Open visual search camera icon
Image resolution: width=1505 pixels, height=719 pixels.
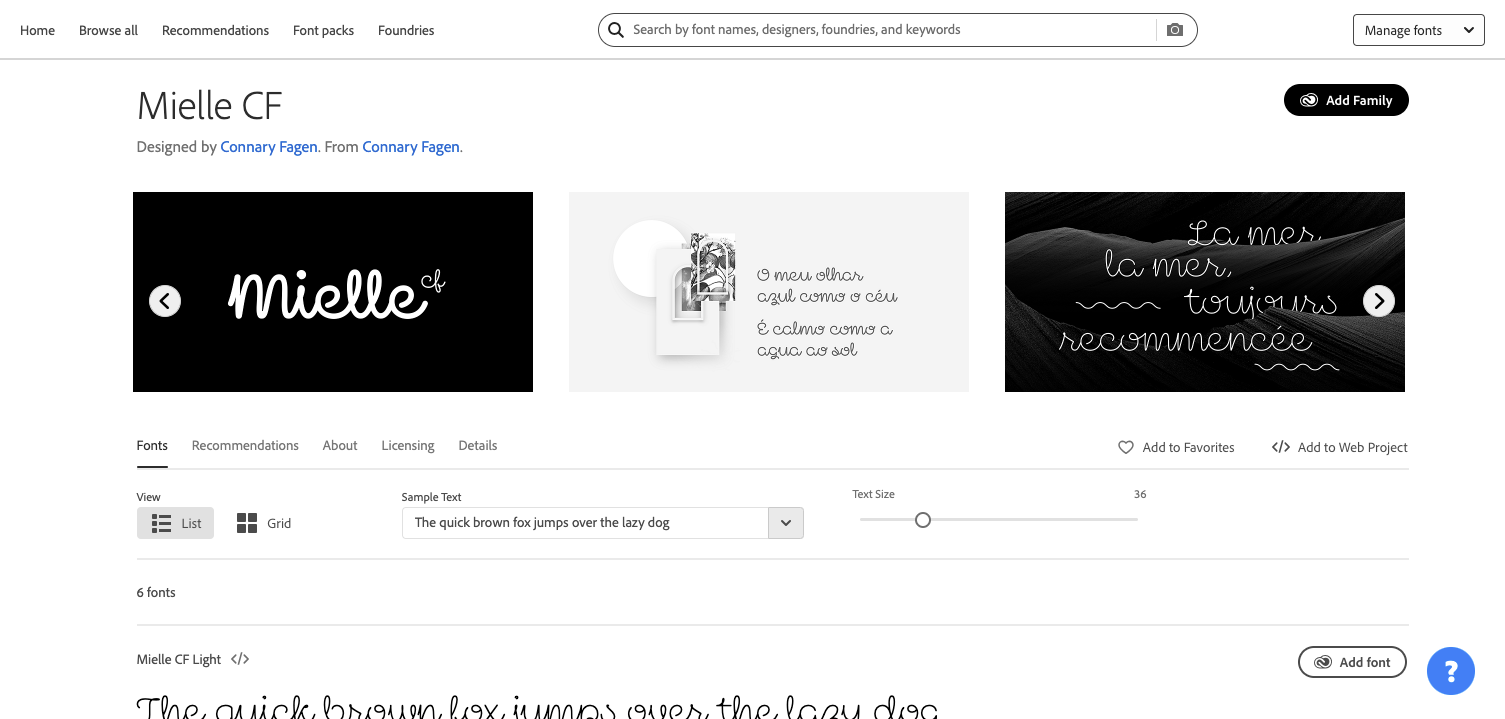[1175, 30]
